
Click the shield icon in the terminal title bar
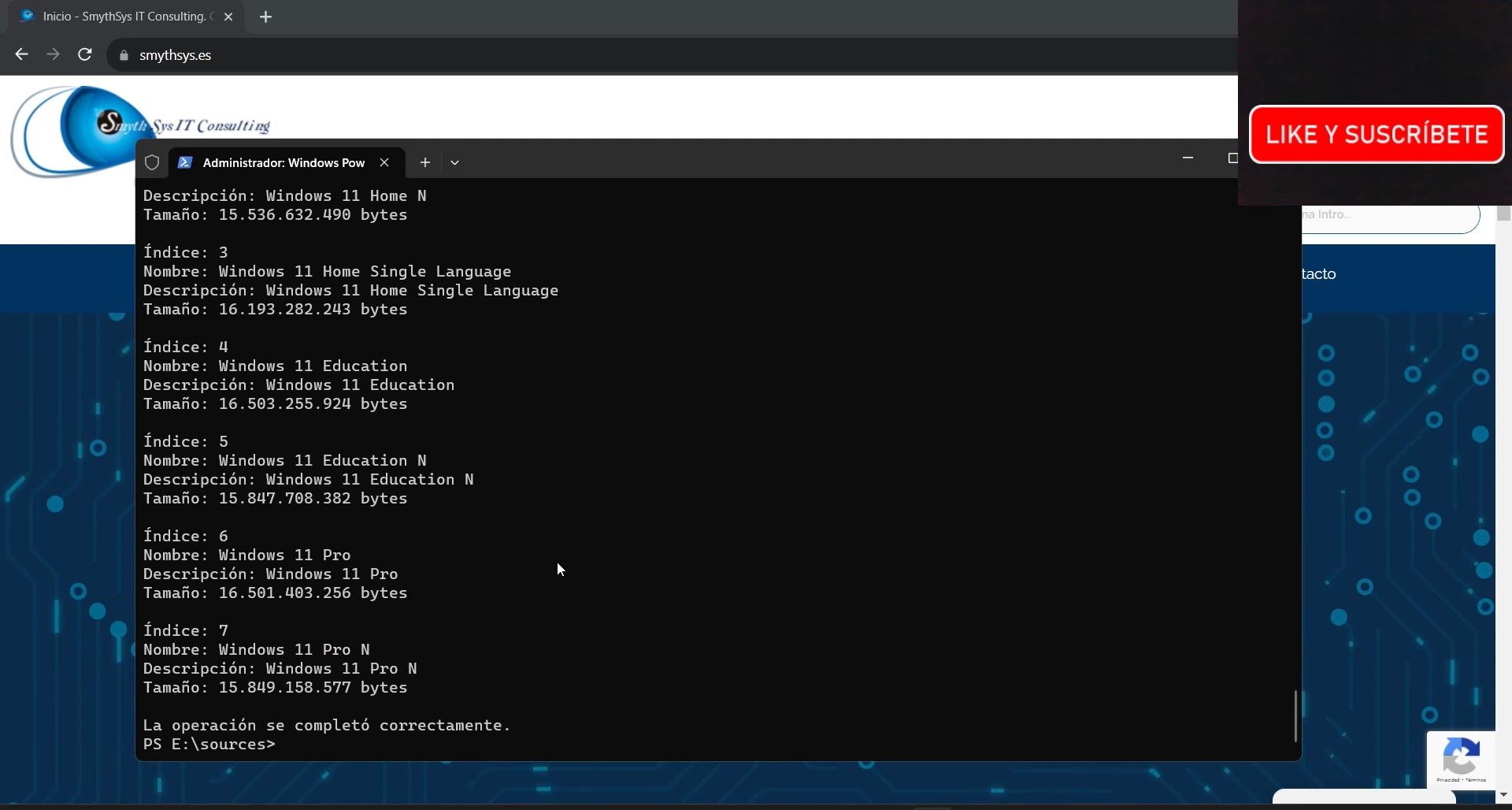(x=152, y=162)
